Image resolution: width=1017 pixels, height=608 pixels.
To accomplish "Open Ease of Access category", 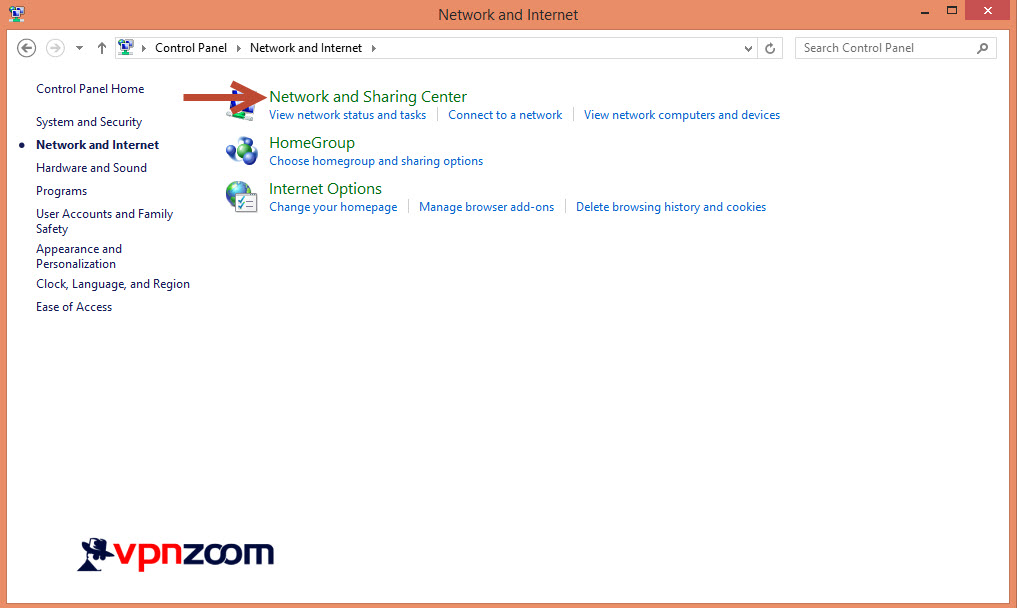I will [x=74, y=307].
